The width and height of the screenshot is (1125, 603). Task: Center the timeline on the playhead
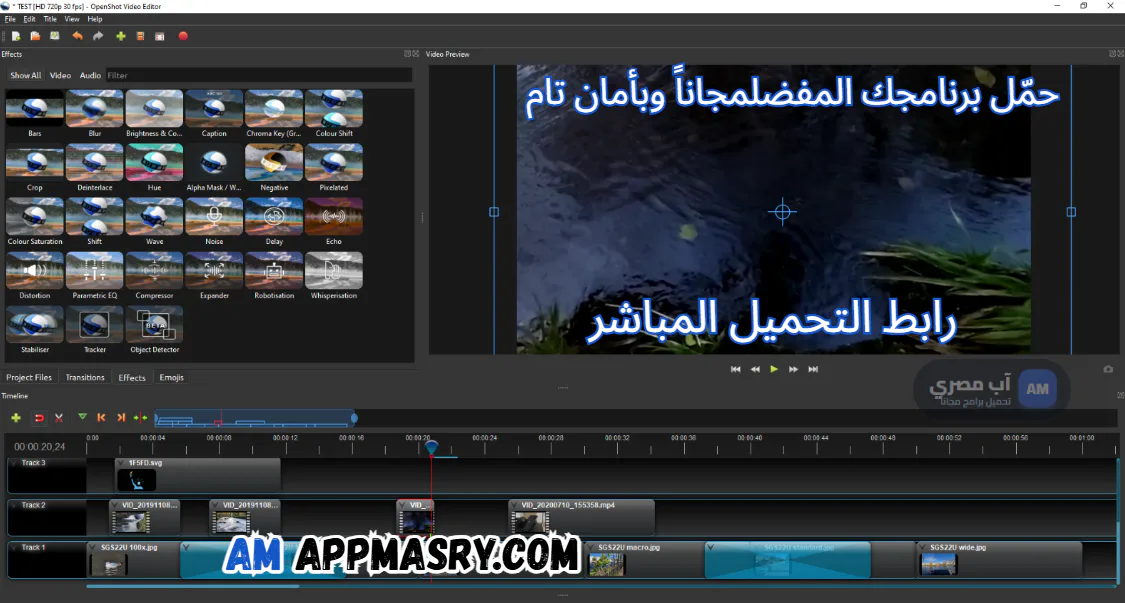(x=140, y=418)
